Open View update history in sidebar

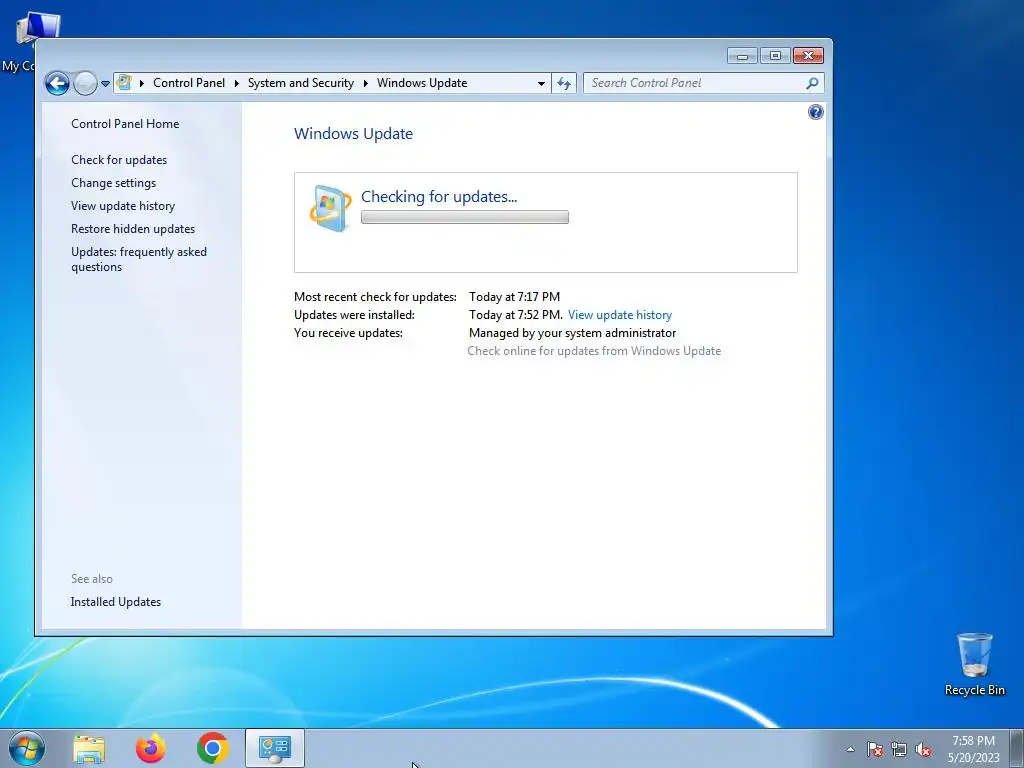(123, 206)
